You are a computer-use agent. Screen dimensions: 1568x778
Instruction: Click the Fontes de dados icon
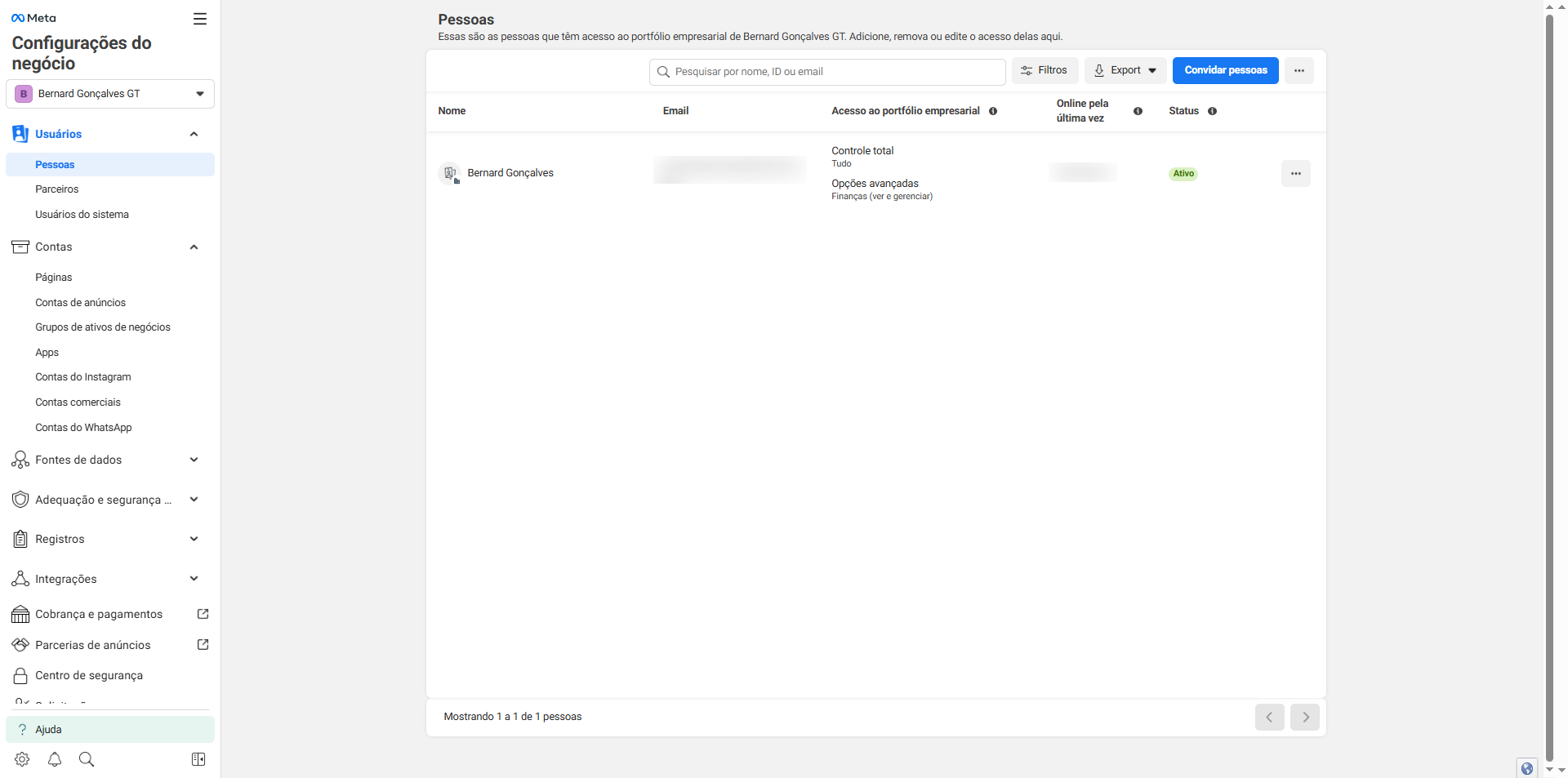[x=20, y=460]
